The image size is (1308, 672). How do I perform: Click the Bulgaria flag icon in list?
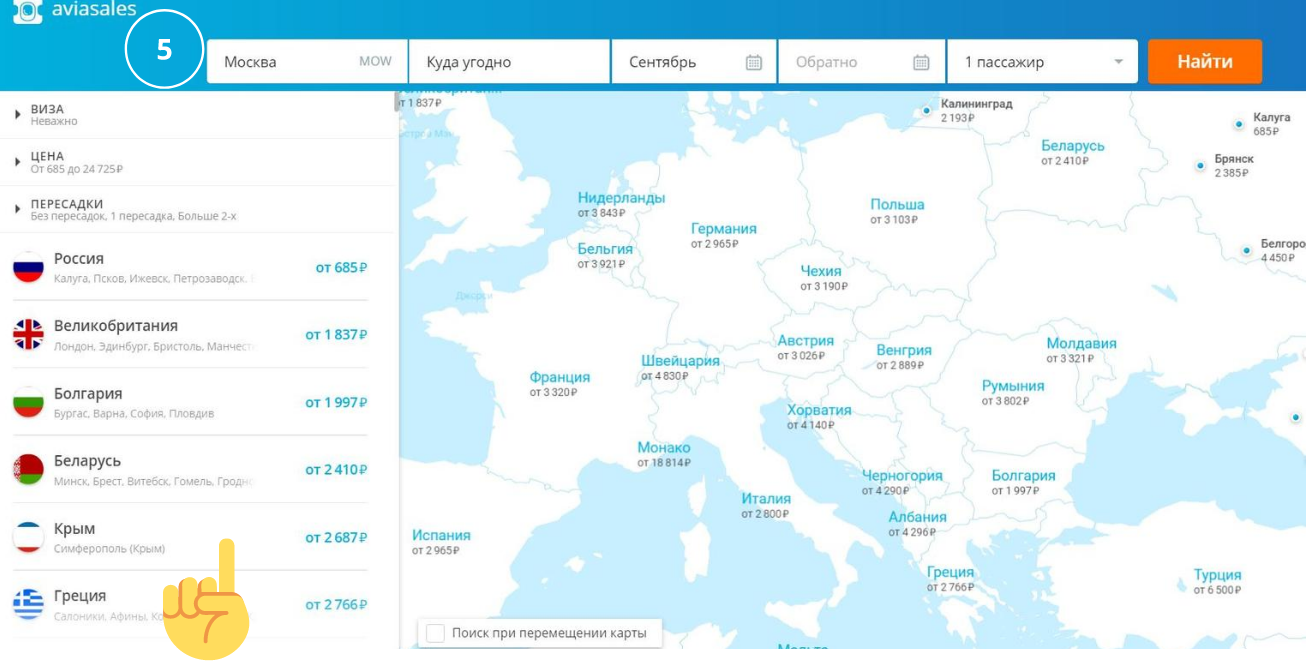(28, 402)
